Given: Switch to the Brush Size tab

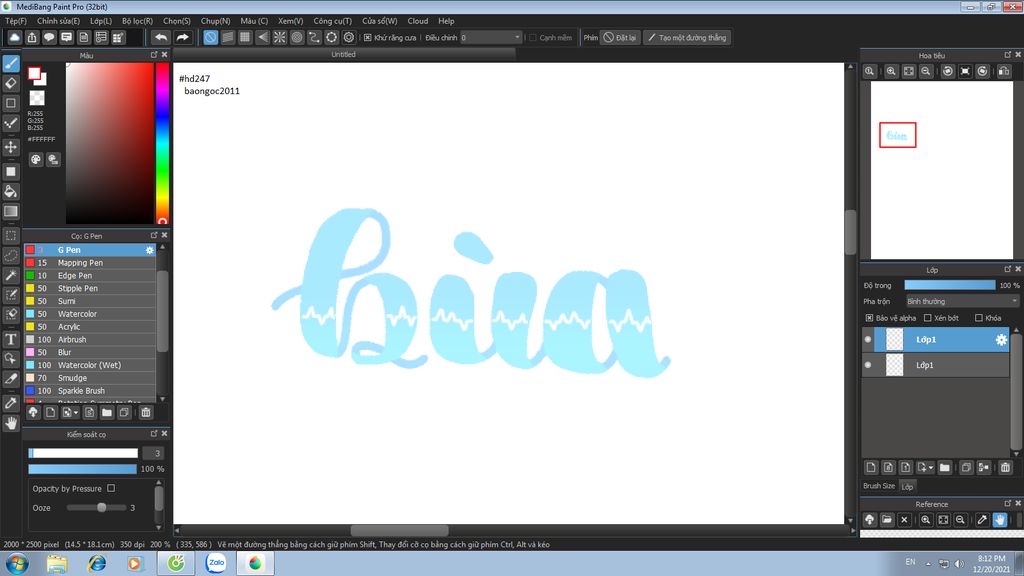Looking at the screenshot, I should pyautogui.click(x=879, y=486).
